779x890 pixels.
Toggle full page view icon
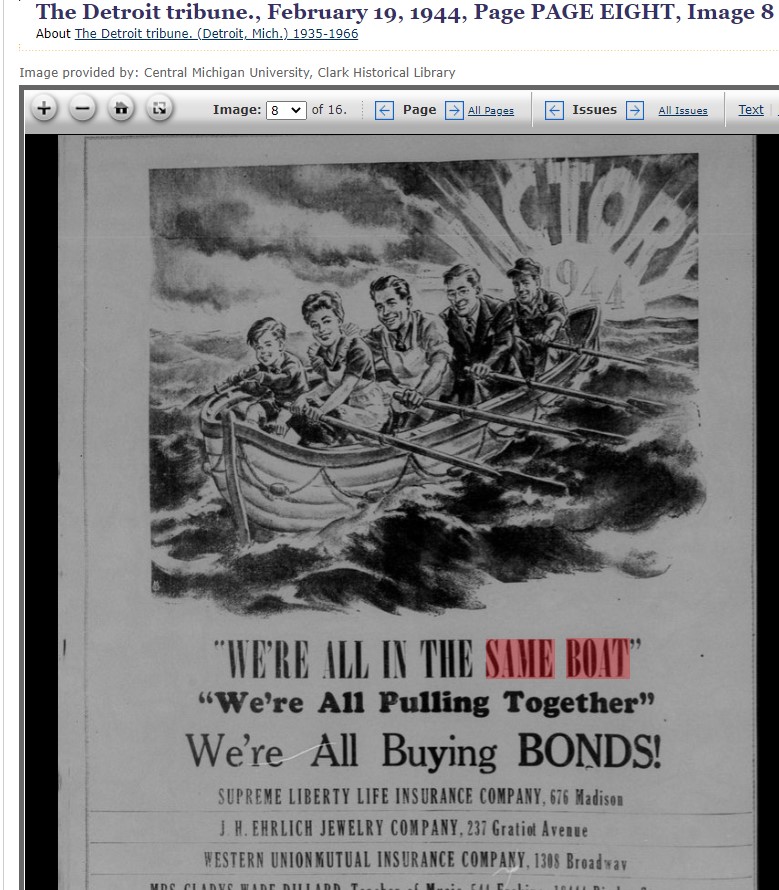click(x=160, y=108)
